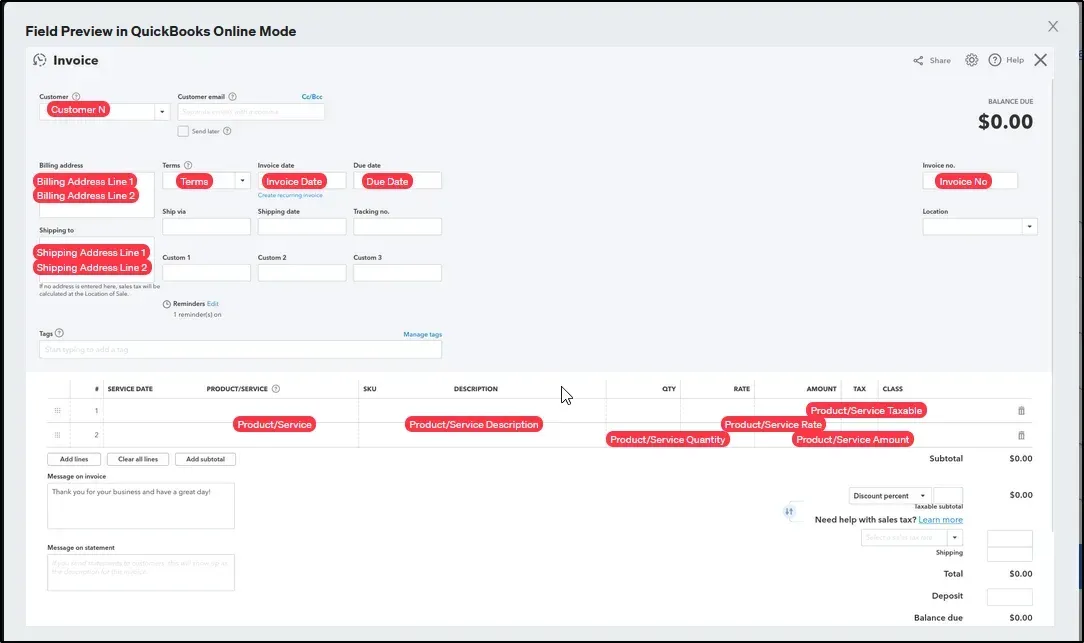Click the Custom 3 field
Screen dimensions: 1084x643
[398, 273]
